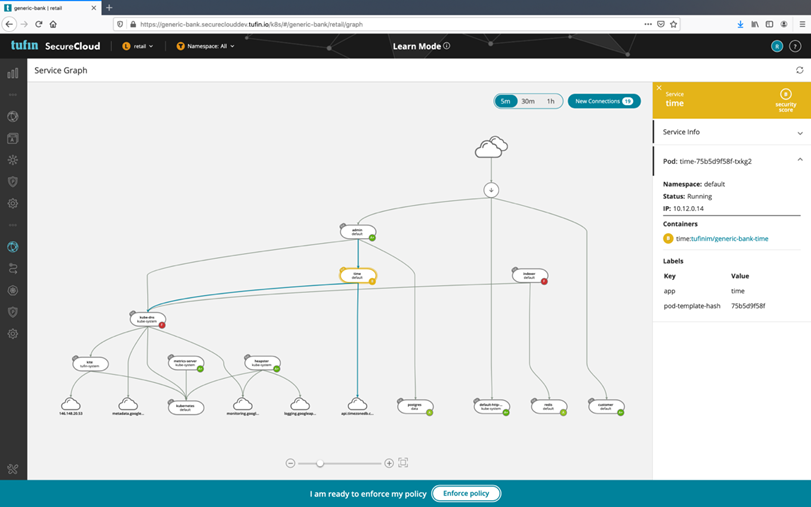811x507 pixels.
Task: Click the upper gear settings sidebar icon
Action: pos(13,203)
